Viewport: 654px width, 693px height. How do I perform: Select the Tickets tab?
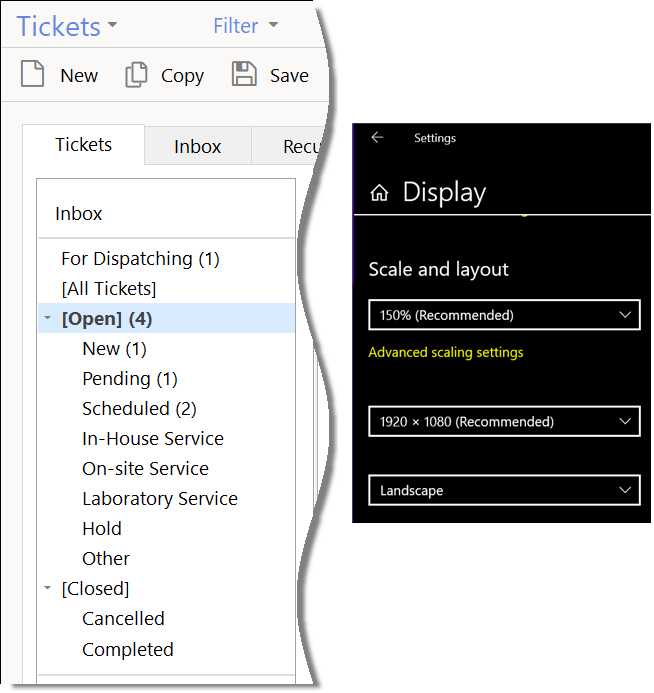click(83, 145)
